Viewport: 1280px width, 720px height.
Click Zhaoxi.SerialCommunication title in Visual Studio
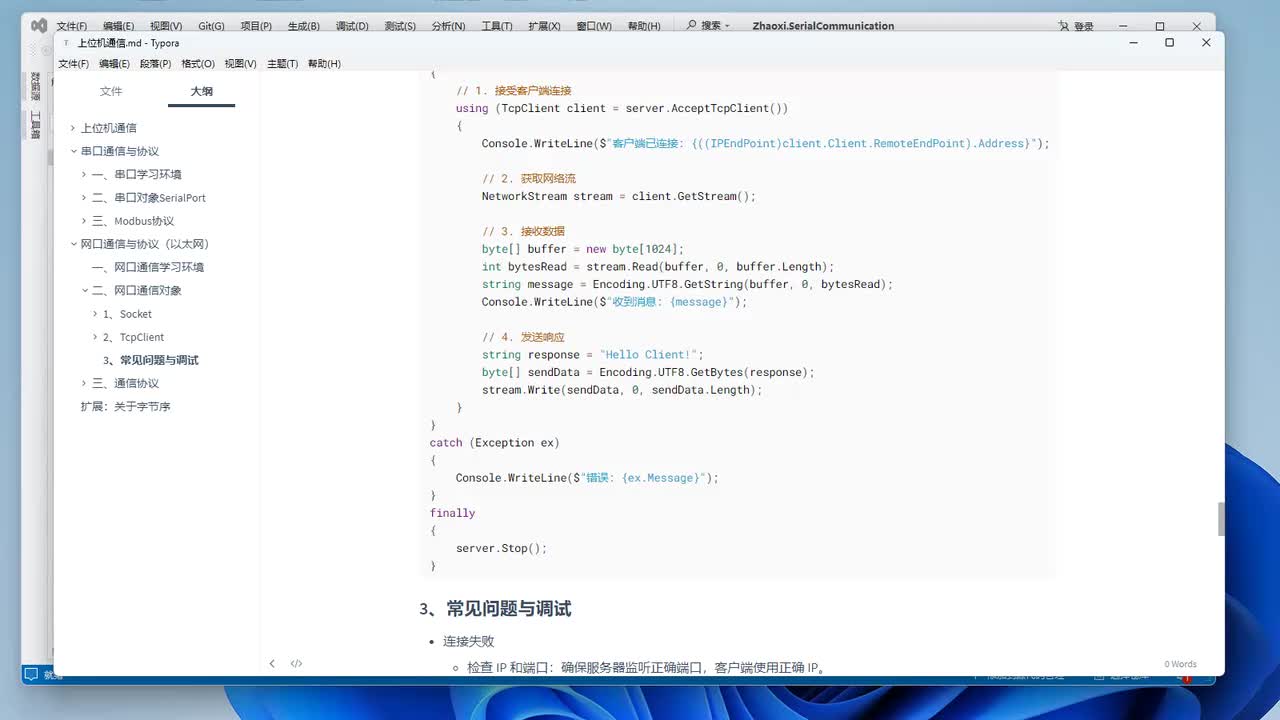pos(823,26)
